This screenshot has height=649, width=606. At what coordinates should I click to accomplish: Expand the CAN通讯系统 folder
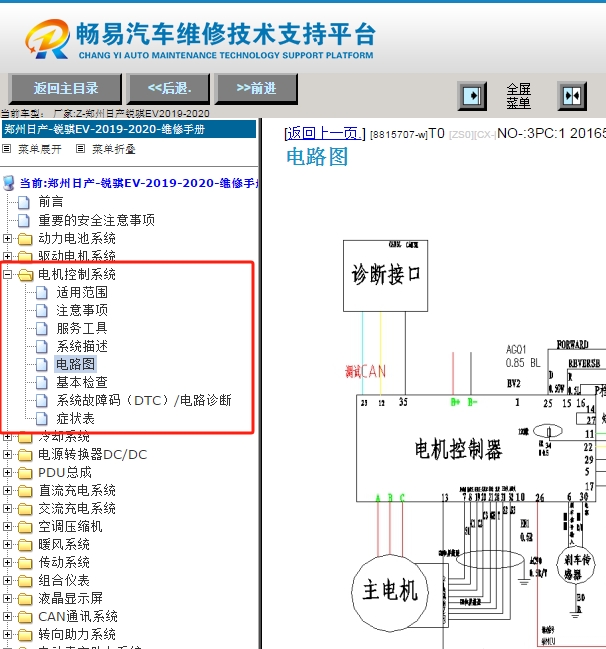click(x=7, y=616)
